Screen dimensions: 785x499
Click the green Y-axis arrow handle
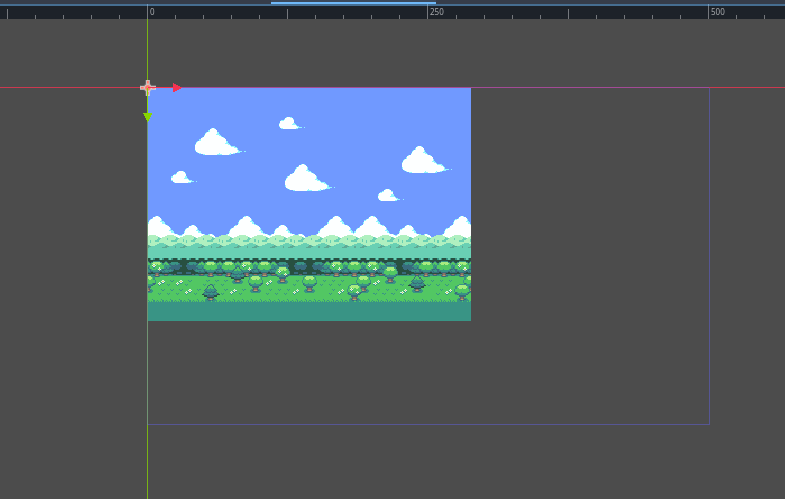pyautogui.click(x=148, y=117)
